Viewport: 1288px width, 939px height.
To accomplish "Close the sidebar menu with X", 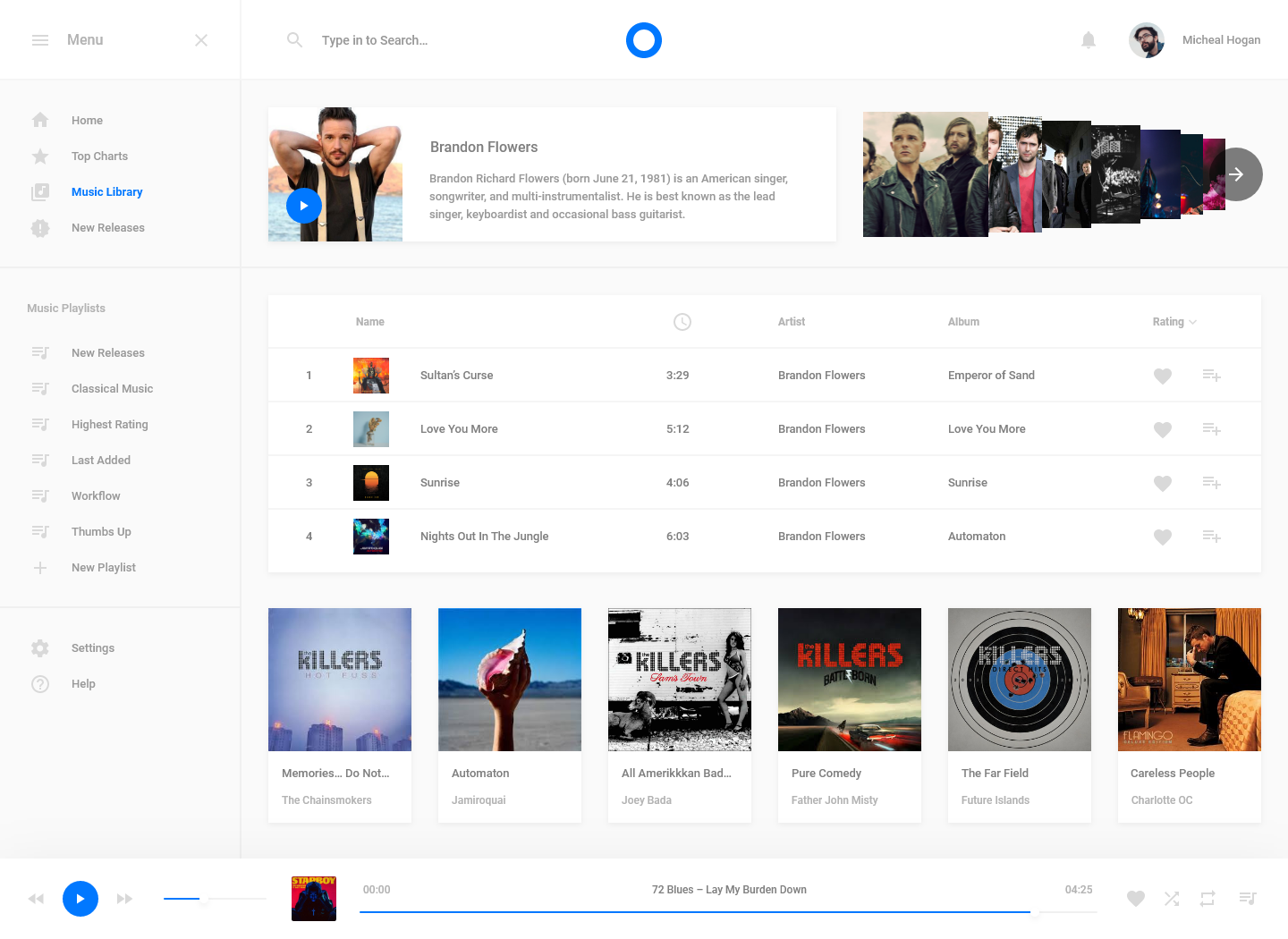I will coord(201,40).
